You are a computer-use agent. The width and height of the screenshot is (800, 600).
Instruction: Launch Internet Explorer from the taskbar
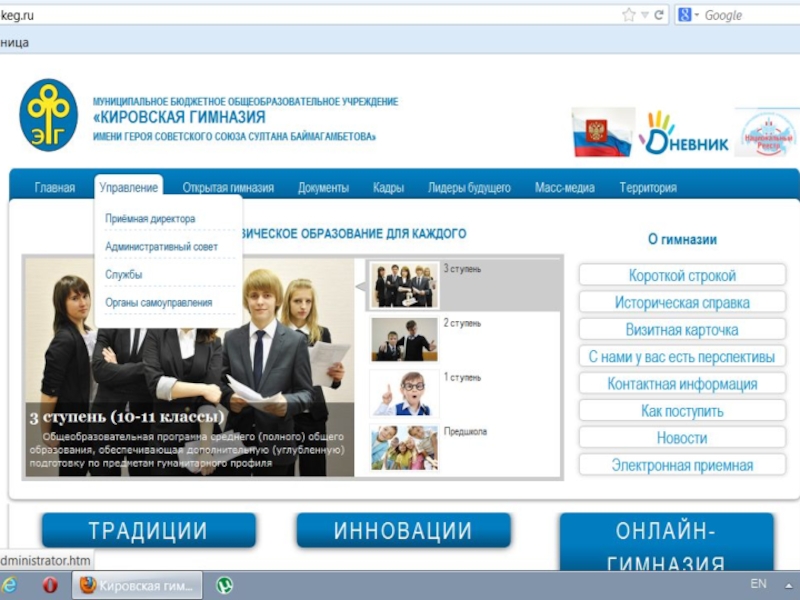pyautogui.click(x=9, y=585)
